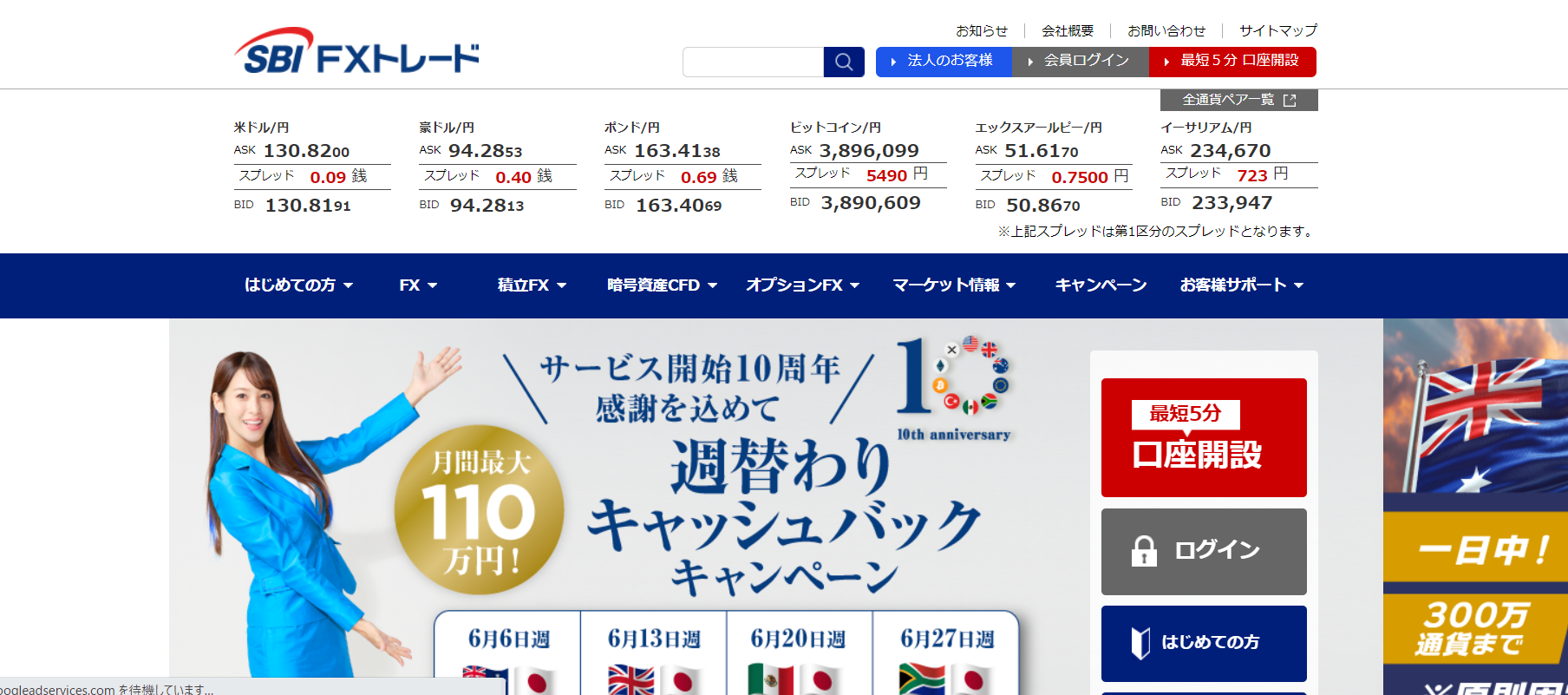Viewport: 1568px width, 695px height.
Task: Select the 6月6日週 campaign tab
Action: coord(508,639)
